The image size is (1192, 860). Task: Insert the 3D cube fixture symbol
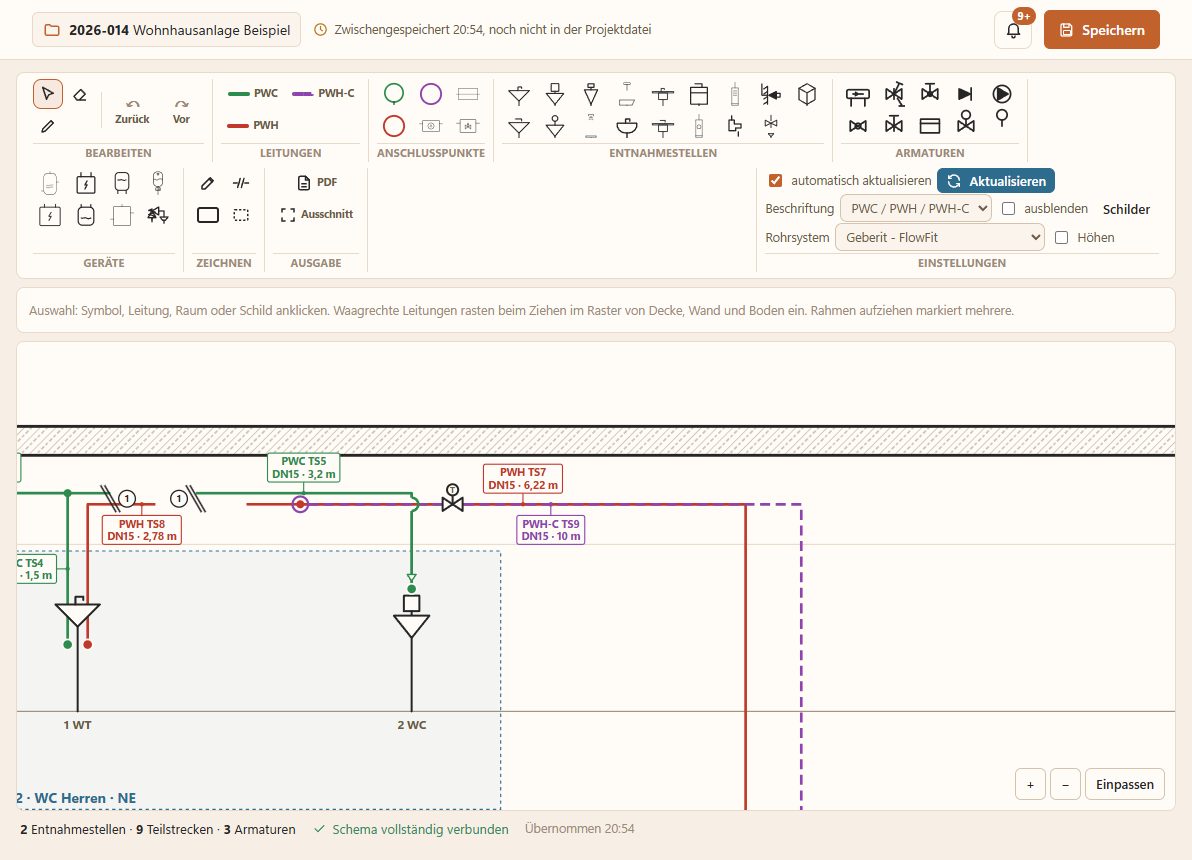tap(807, 94)
